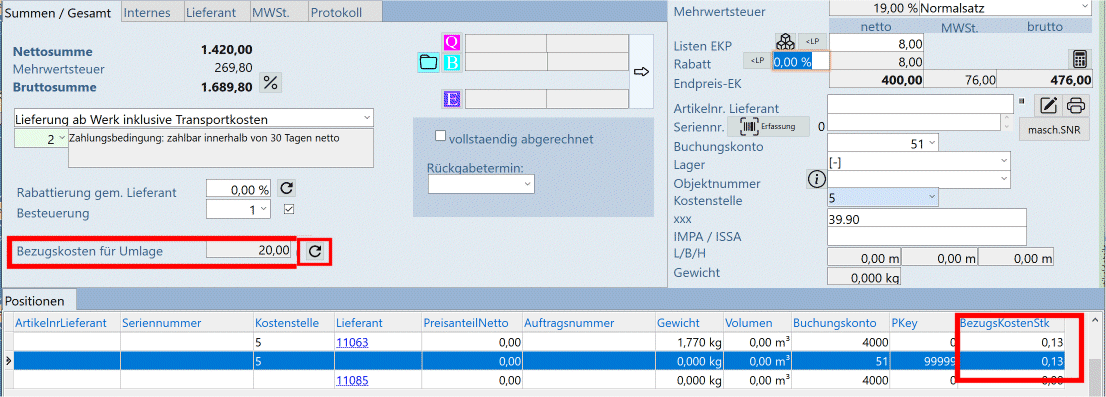The height and width of the screenshot is (397, 1106).
Task: Switch to the MWSt. tab
Action: 278,11
